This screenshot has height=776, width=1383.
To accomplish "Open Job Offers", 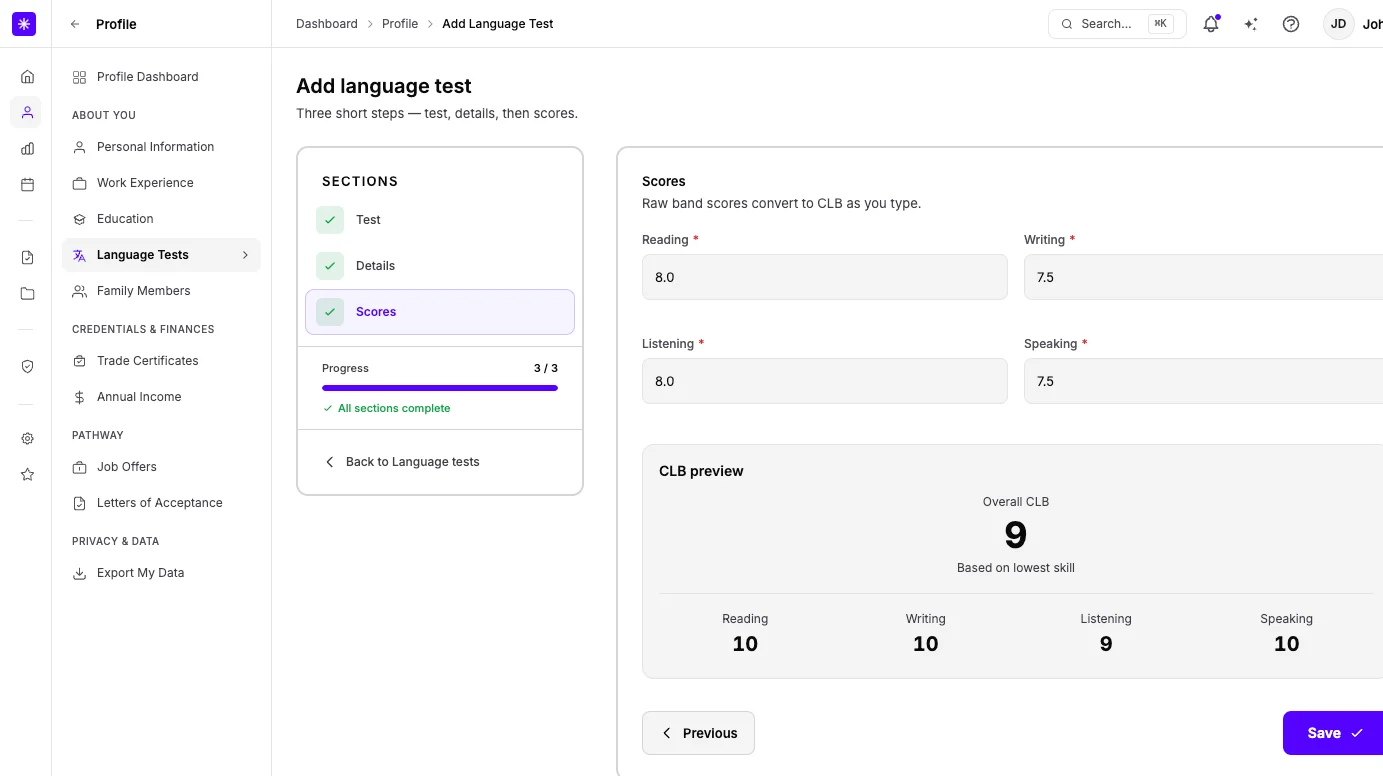I will click(x=161, y=467).
